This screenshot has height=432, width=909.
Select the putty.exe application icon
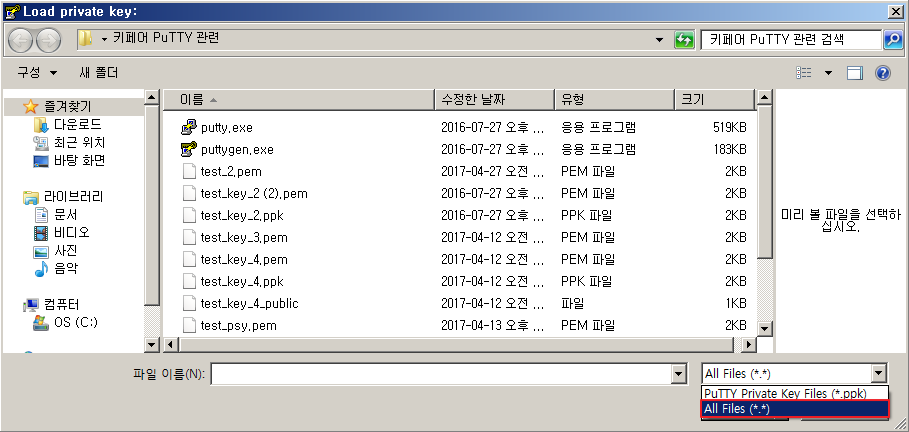tap(190, 127)
